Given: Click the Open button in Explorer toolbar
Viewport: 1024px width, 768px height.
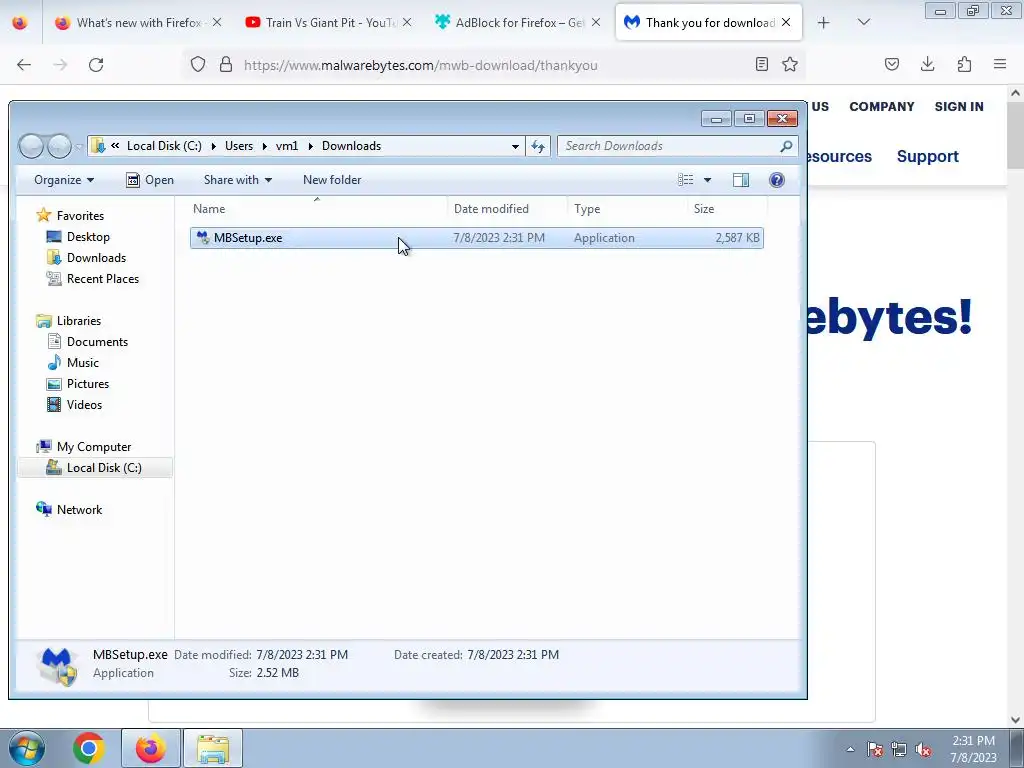Looking at the screenshot, I should pos(150,180).
